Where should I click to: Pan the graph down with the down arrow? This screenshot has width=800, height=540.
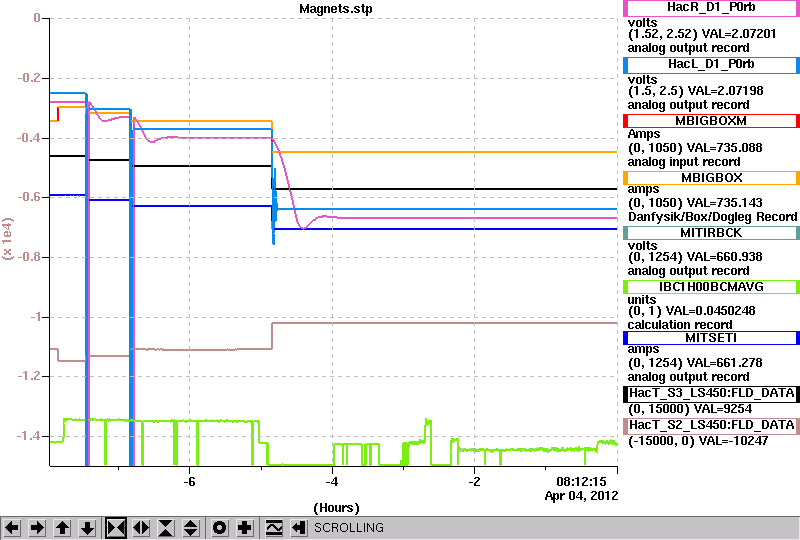point(88,528)
